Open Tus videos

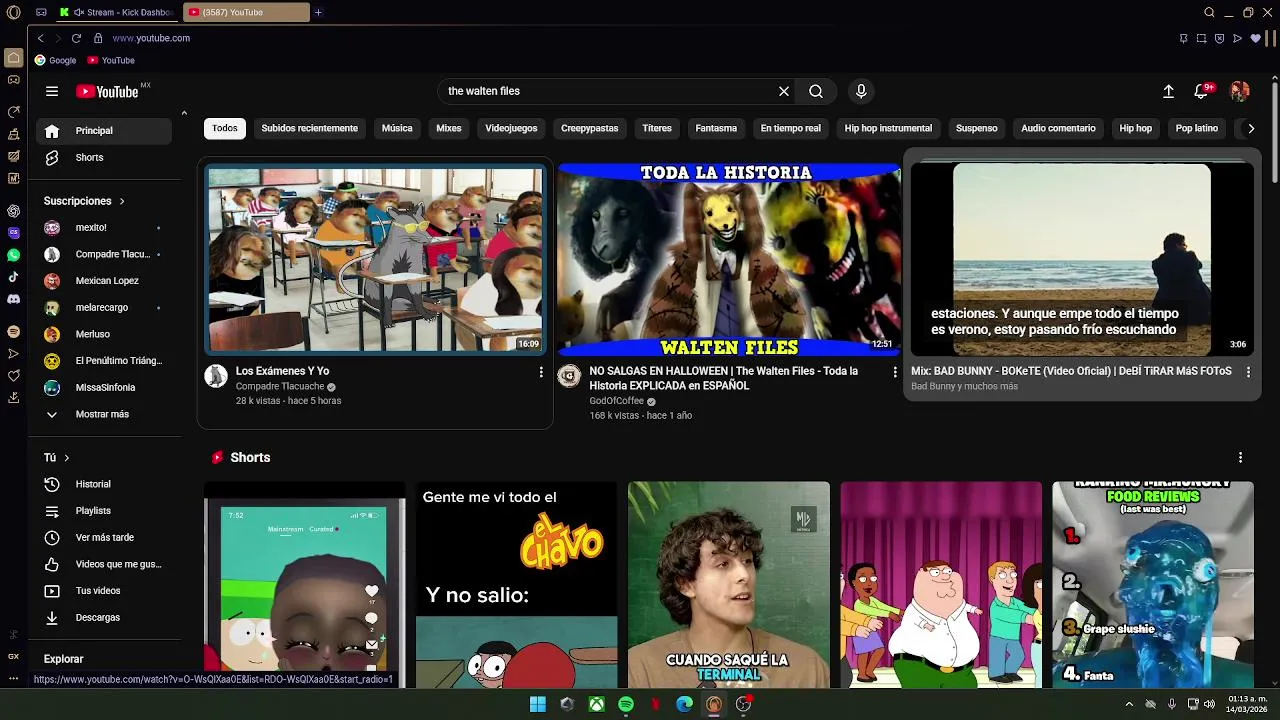pos(104,591)
